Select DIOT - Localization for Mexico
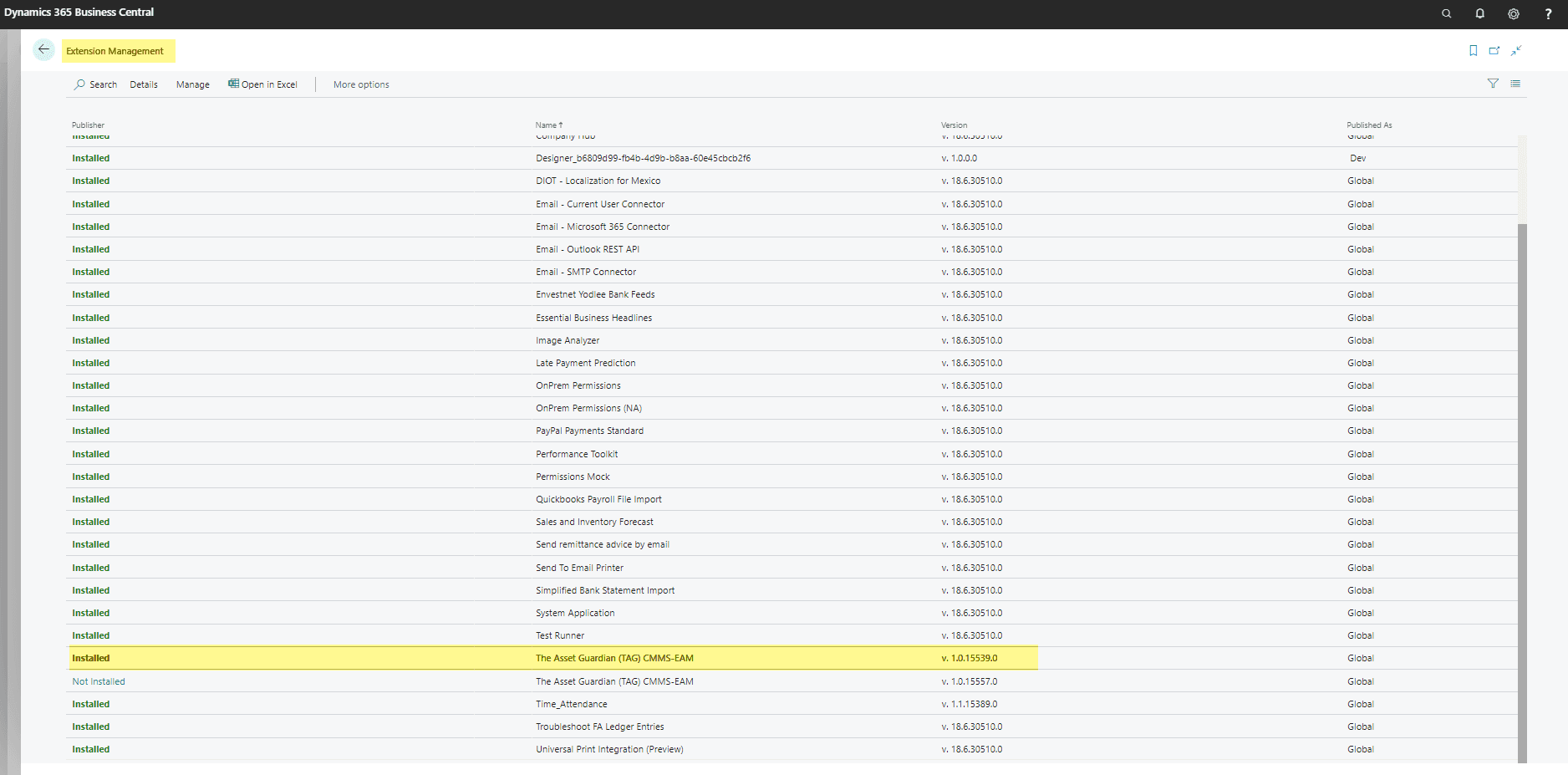The width and height of the screenshot is (1568, 775). 598,181
